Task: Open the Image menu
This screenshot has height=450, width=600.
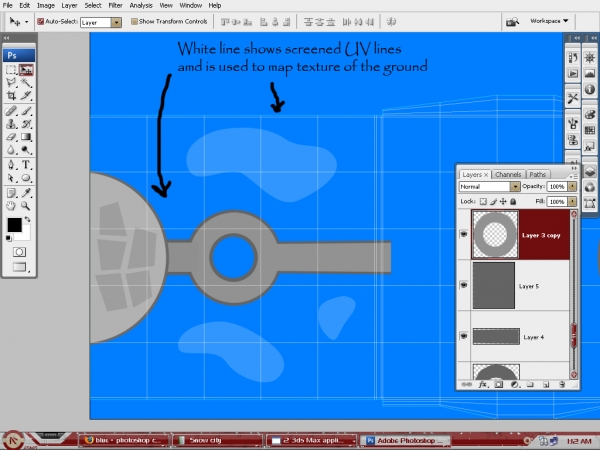Action: coord(46,5)
